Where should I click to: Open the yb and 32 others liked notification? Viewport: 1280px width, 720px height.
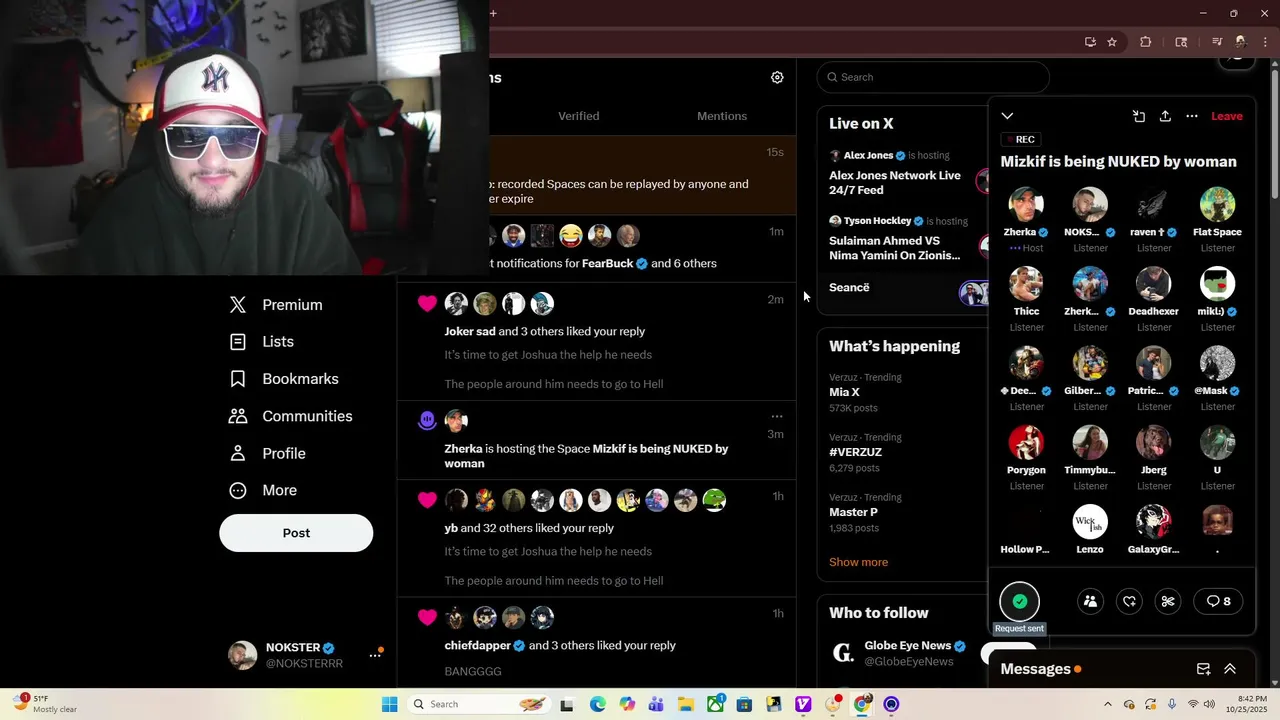coord(597,539)
